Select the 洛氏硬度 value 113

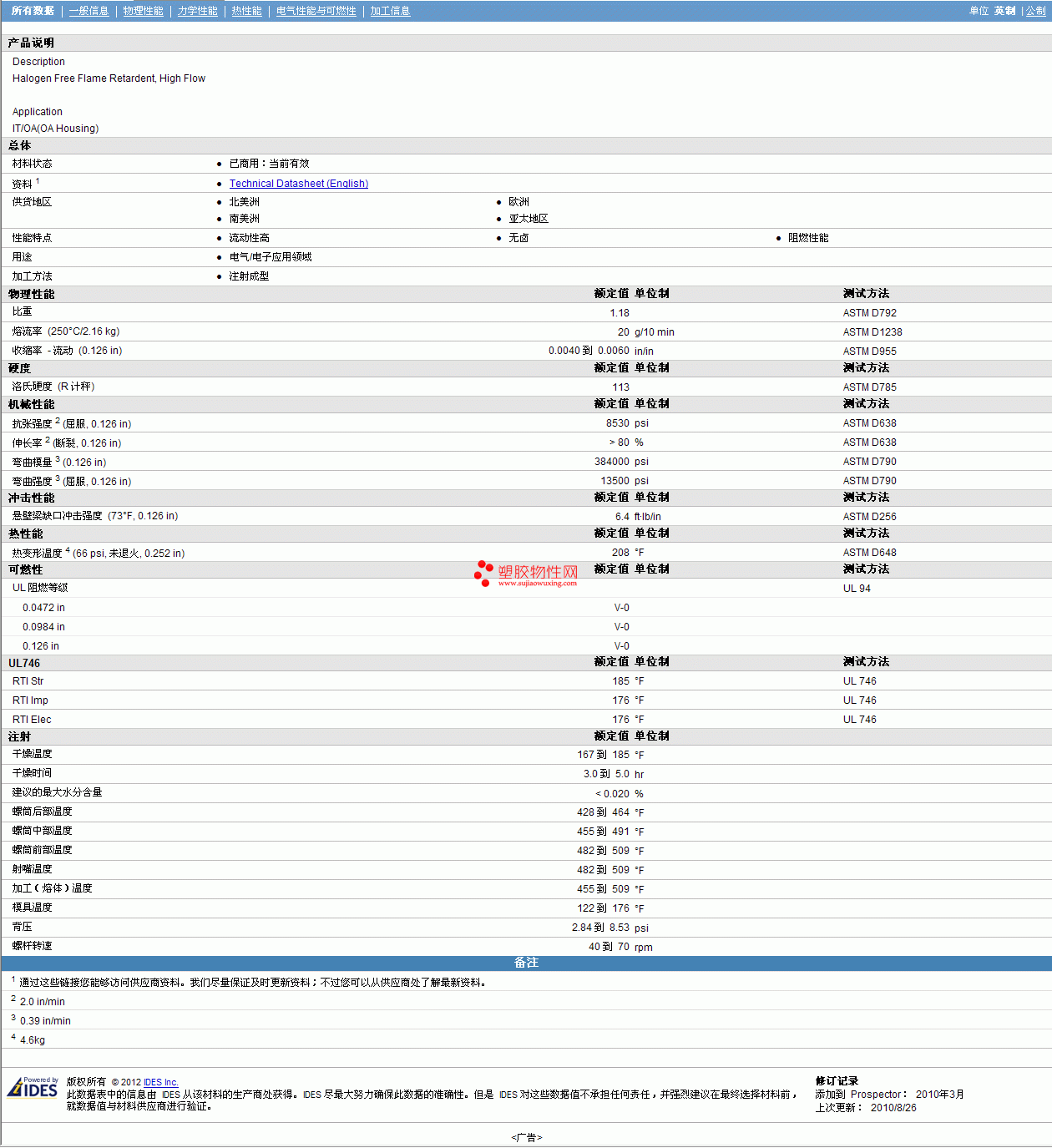point(621,387)
